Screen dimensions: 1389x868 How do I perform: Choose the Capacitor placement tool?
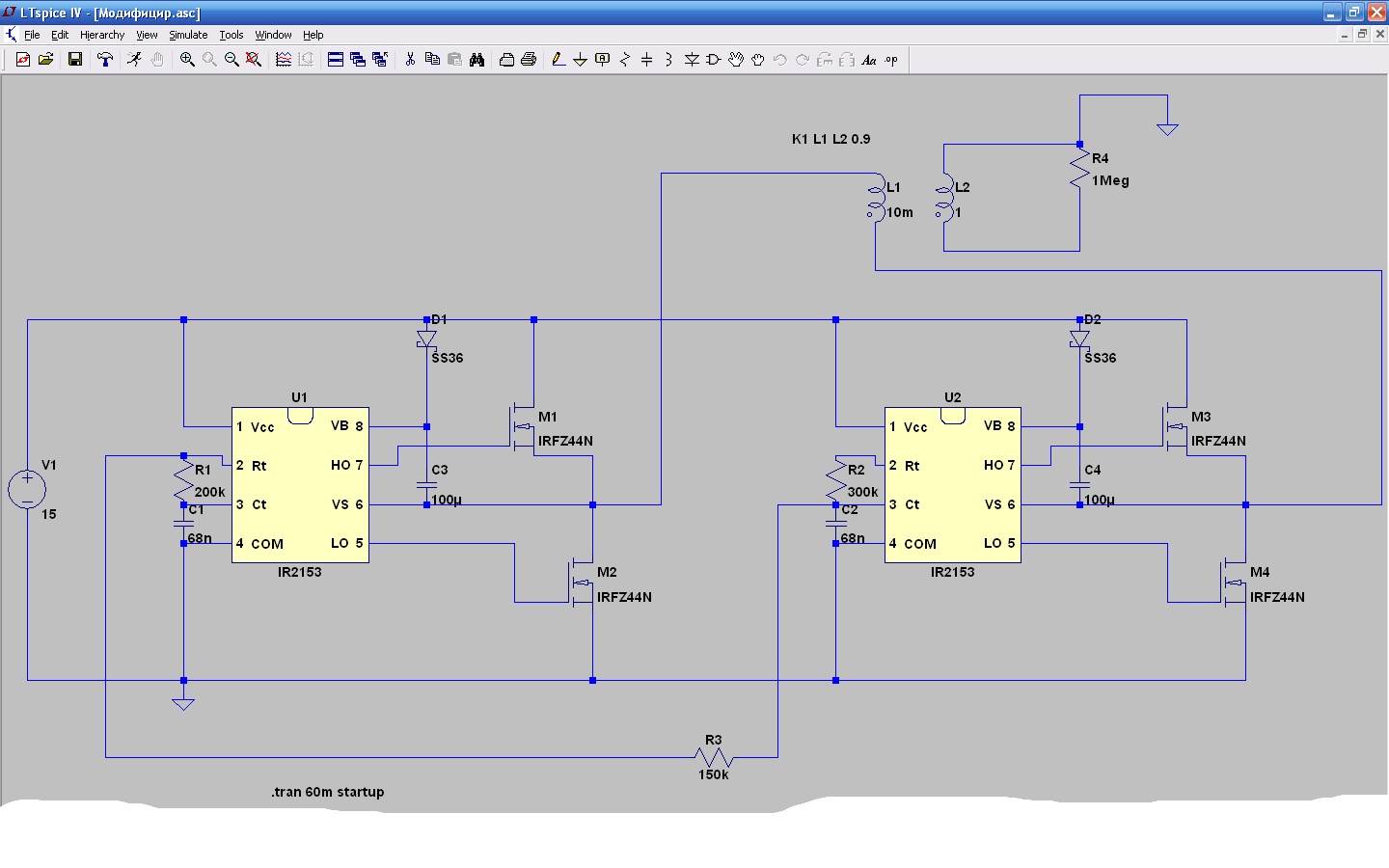coord(647,60)
